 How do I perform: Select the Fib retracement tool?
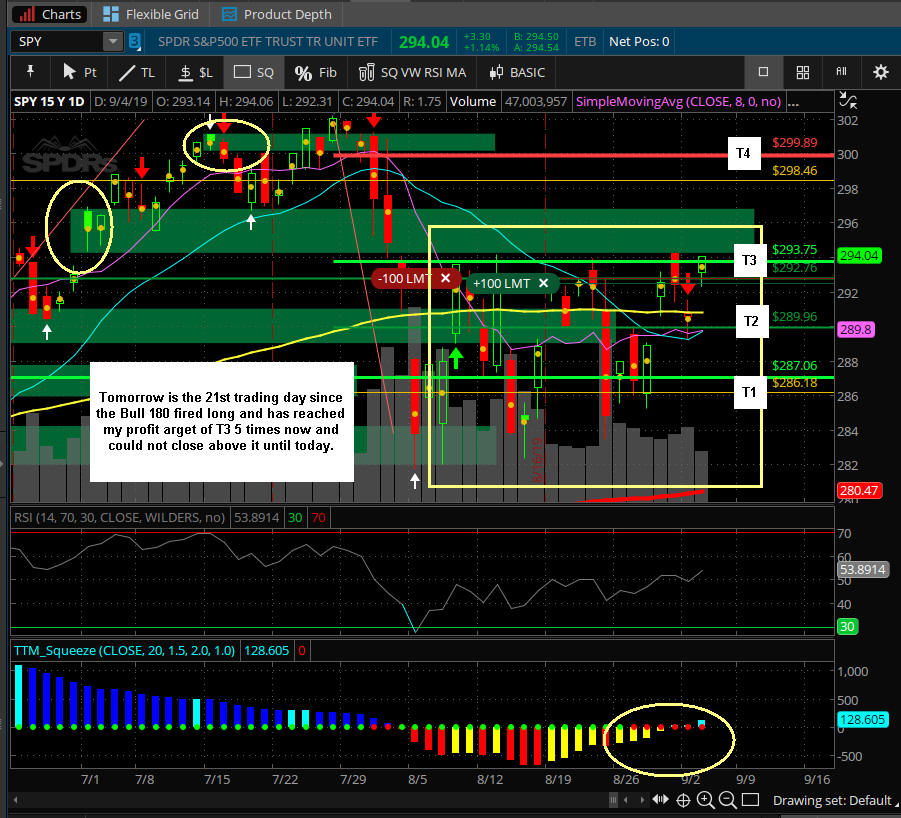pyautogui.click(x=315, y=72)
